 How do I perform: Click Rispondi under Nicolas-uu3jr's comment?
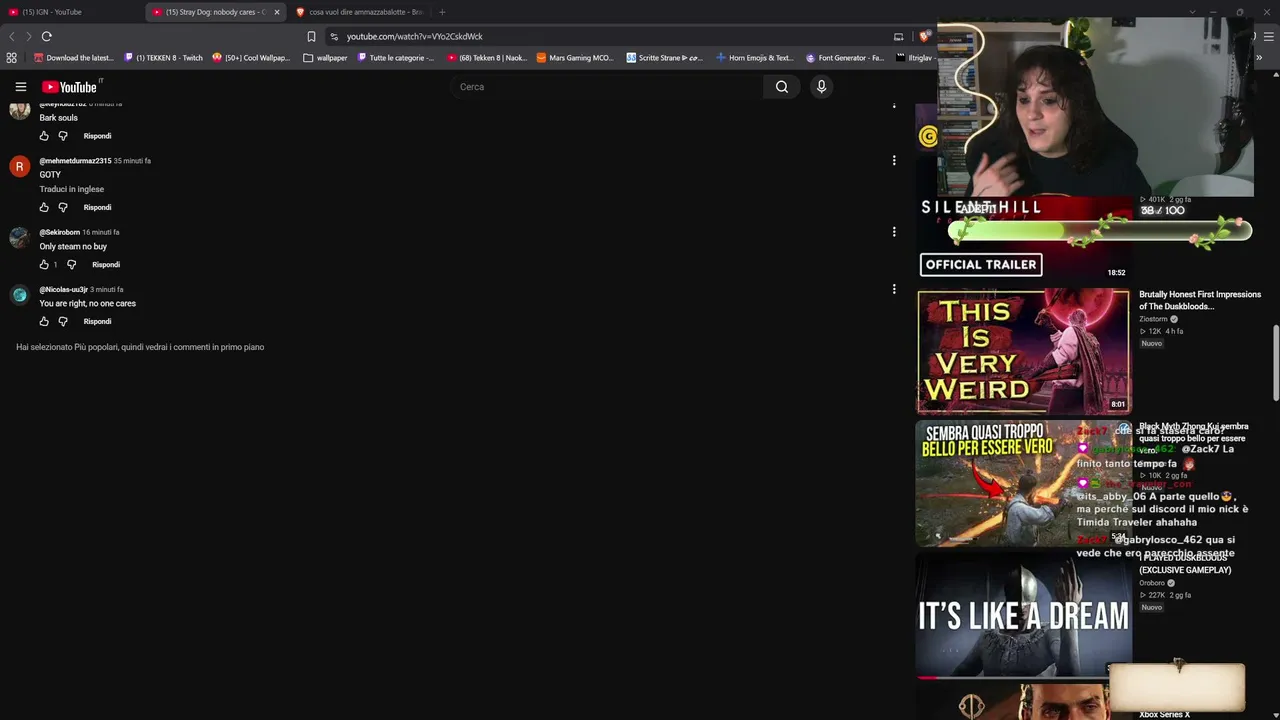pyautogui.click(x=97, y=322)
